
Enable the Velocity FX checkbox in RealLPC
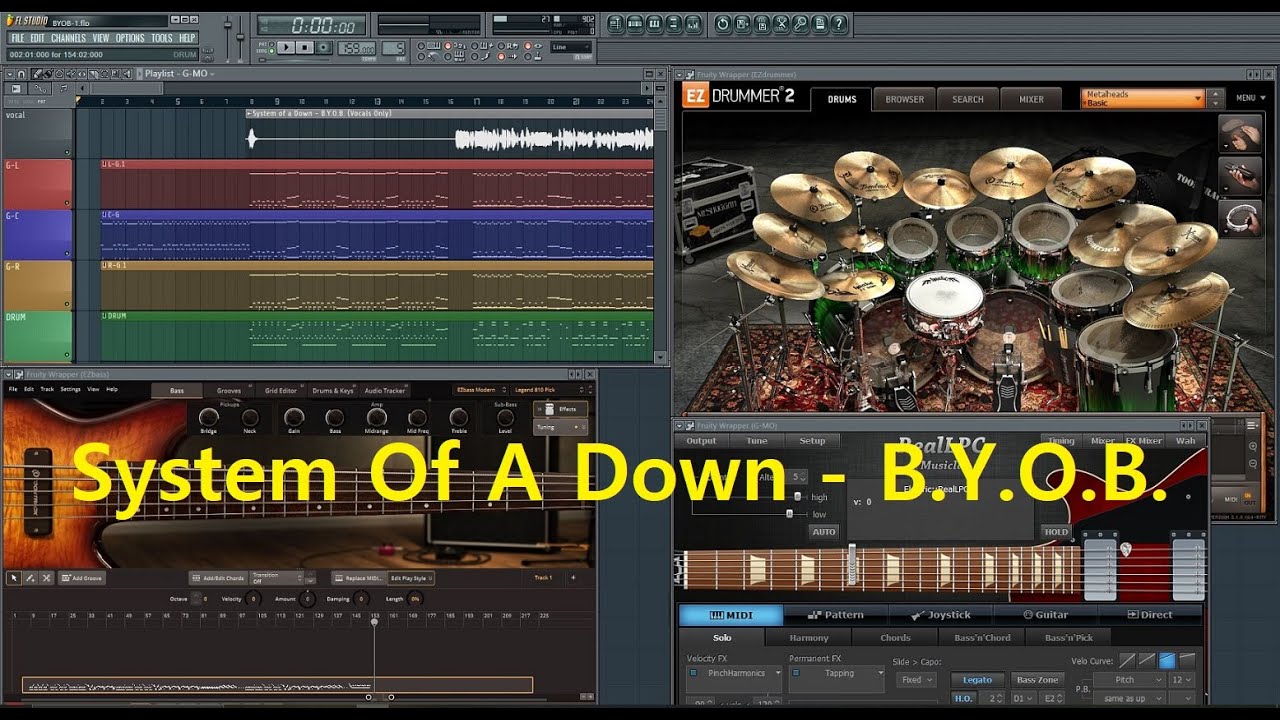693,672
